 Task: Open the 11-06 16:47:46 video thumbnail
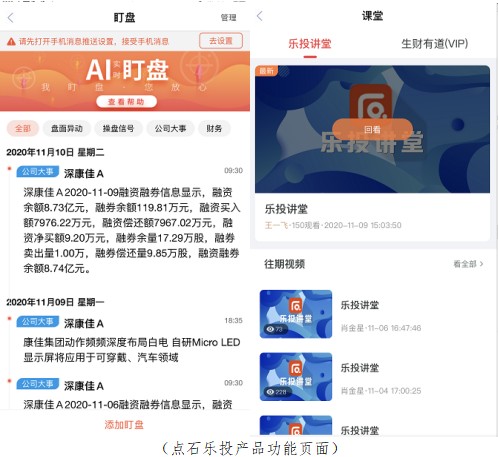pos(296,314)
